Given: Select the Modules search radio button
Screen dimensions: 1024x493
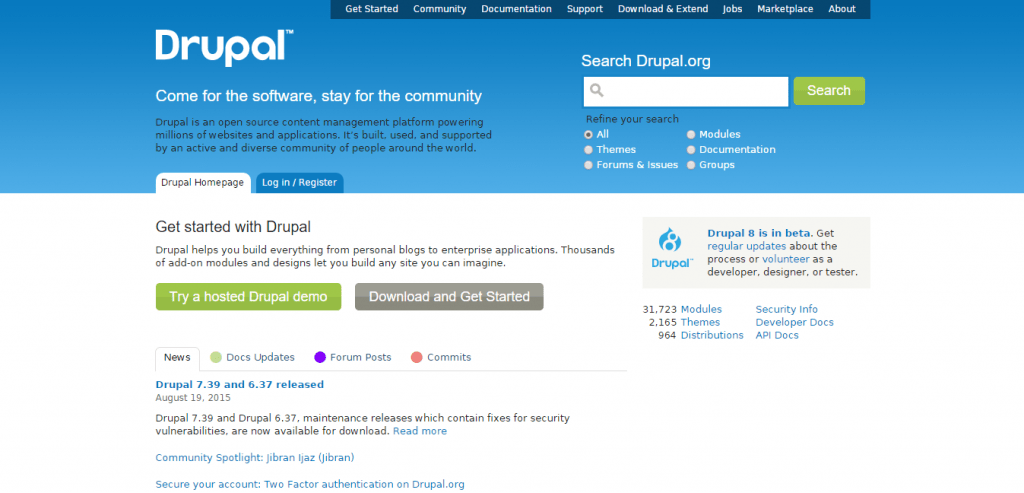Looking at the screenshot, I should click(x=691, y=135).
